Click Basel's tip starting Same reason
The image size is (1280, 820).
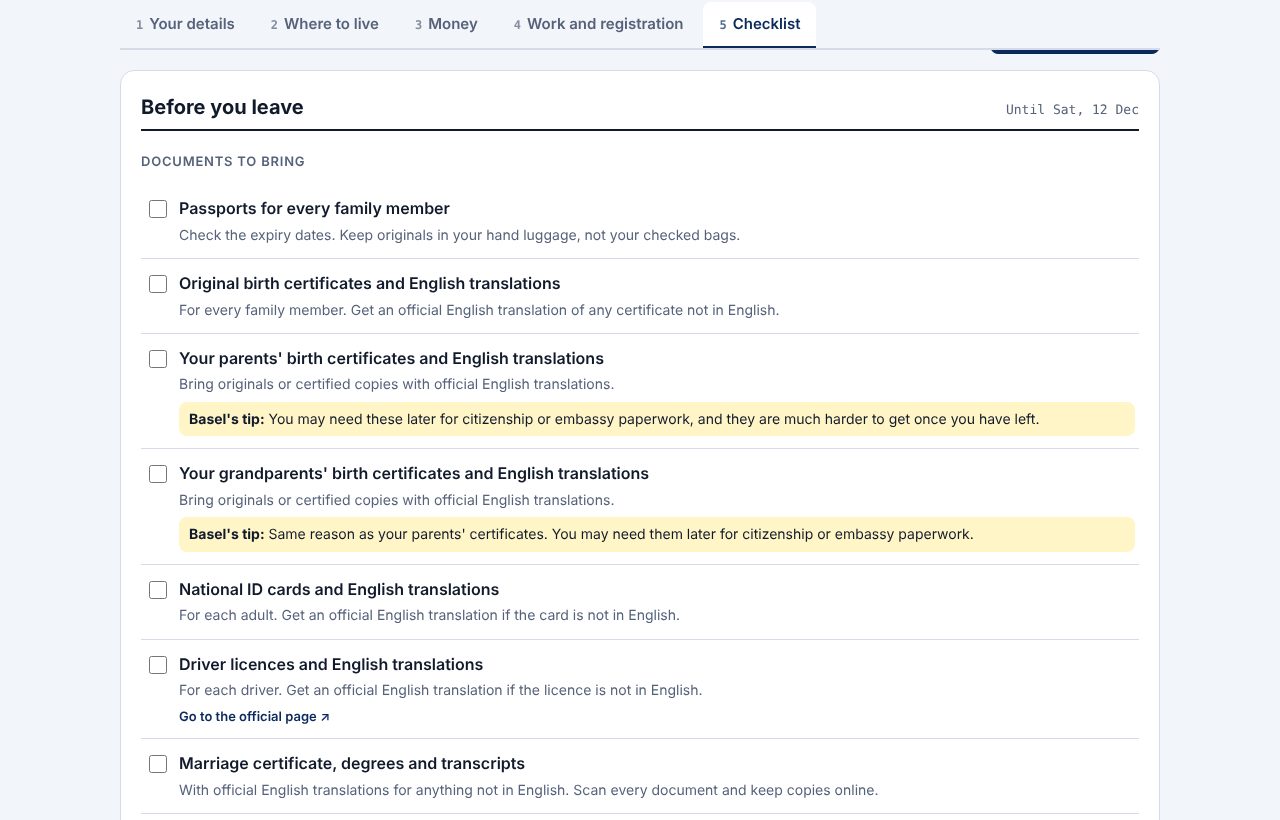pos(657,534)
